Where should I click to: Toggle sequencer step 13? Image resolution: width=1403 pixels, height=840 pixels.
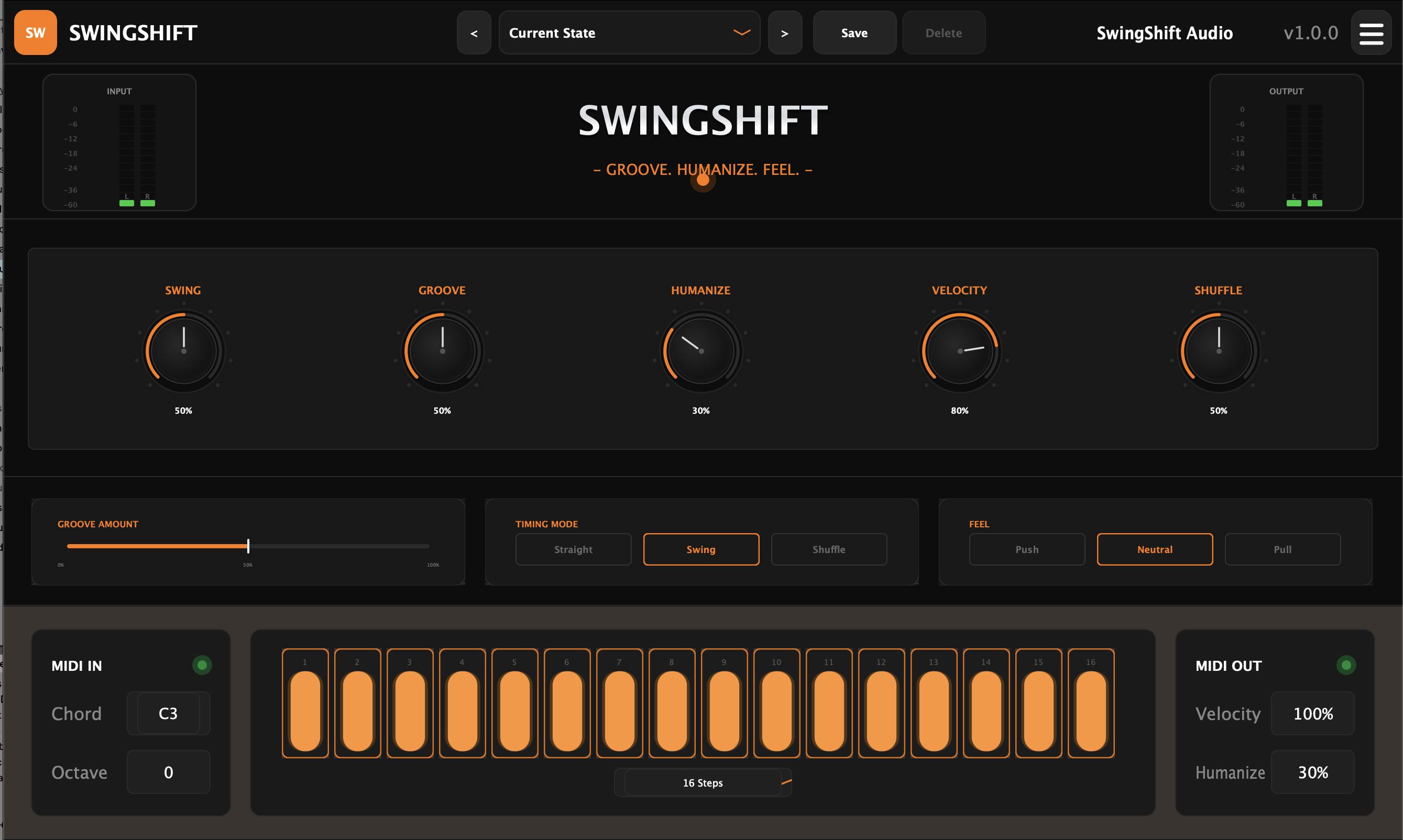tap(934, 703)
